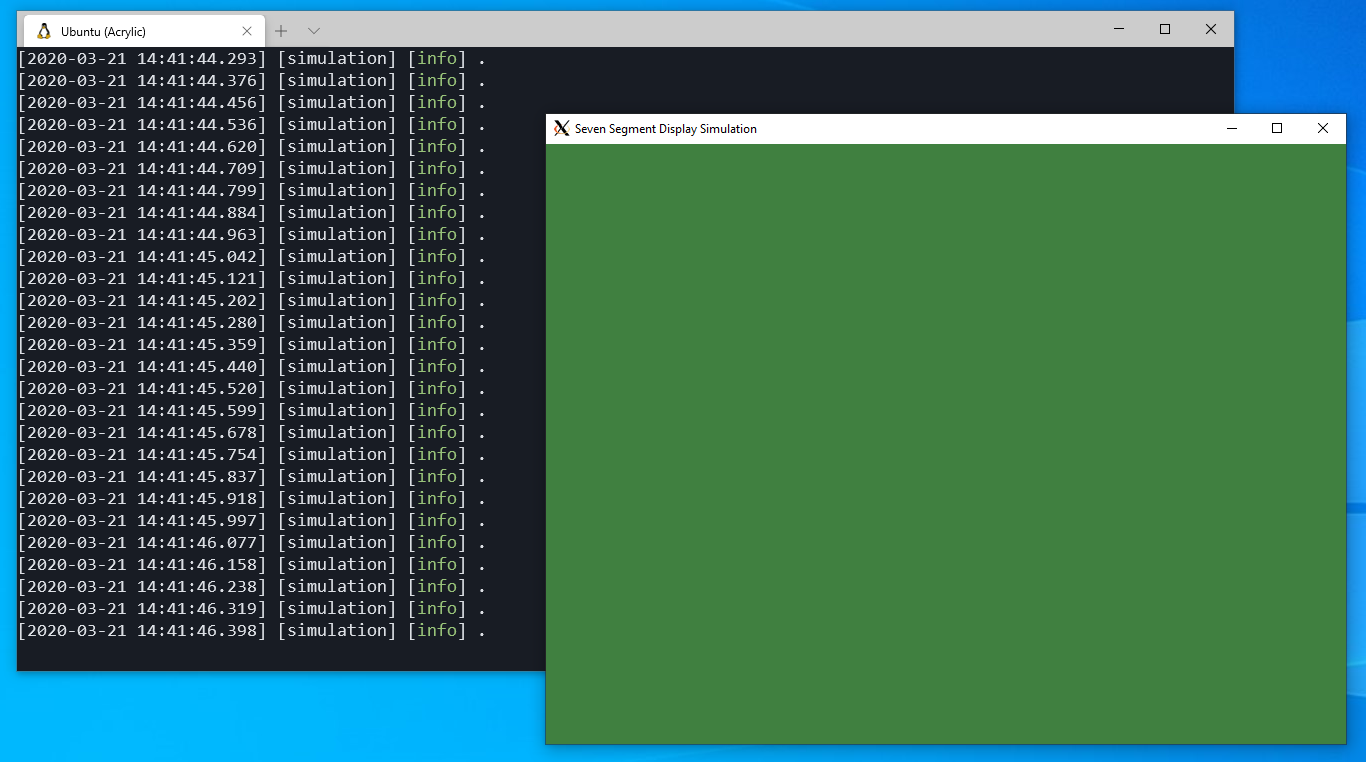This screenshot has width=1366, height=762.
Task: Click the log line timestamped 14:41:44.799
Action: tap(253, 190)
